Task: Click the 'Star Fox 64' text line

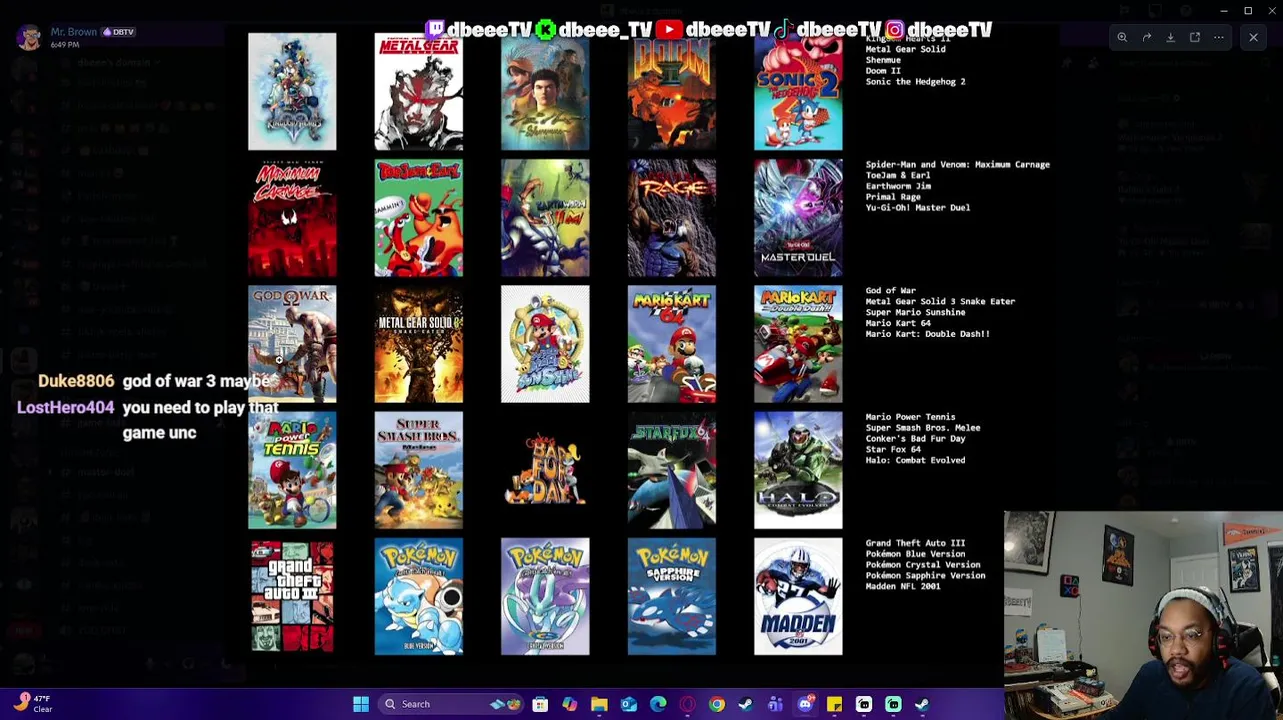Action: point(893,450)
